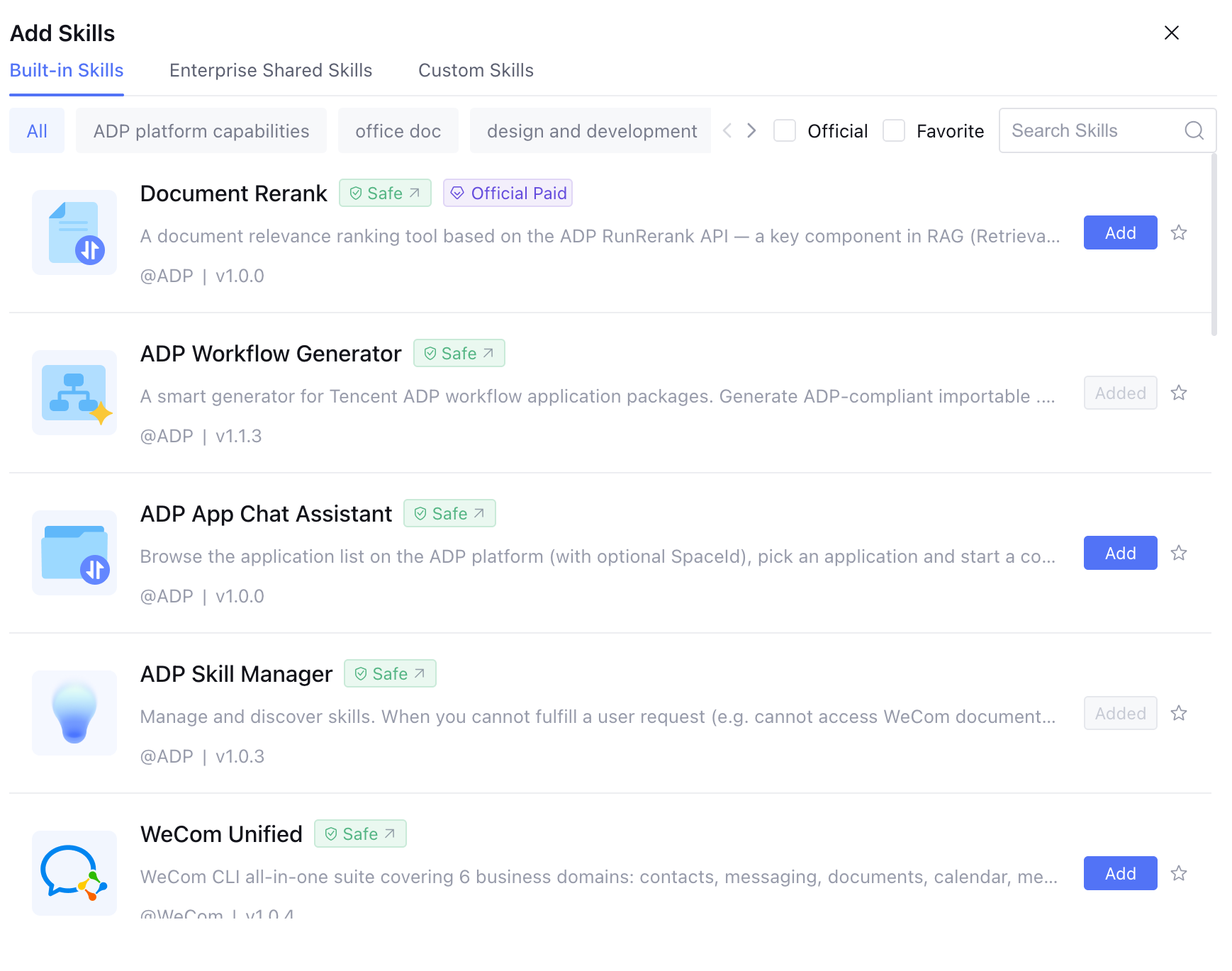Close the Add Skills dialog
The image size is (1232, 971).
[x=1172, y=33]
